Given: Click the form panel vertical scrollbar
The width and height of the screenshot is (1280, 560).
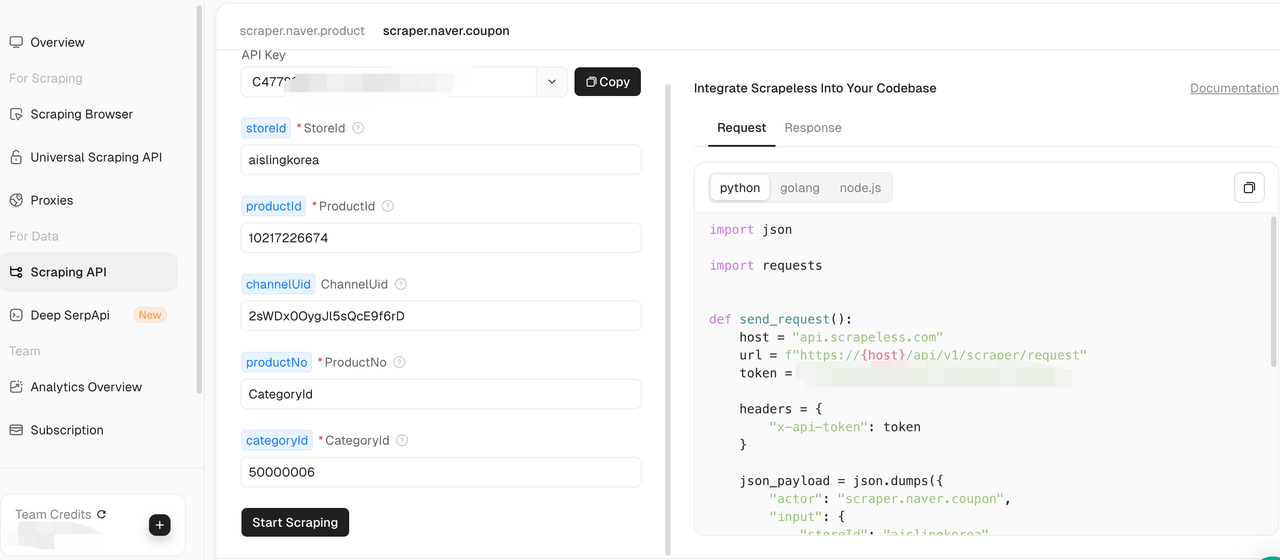Looking at the screenshot, I should [668, 318].
